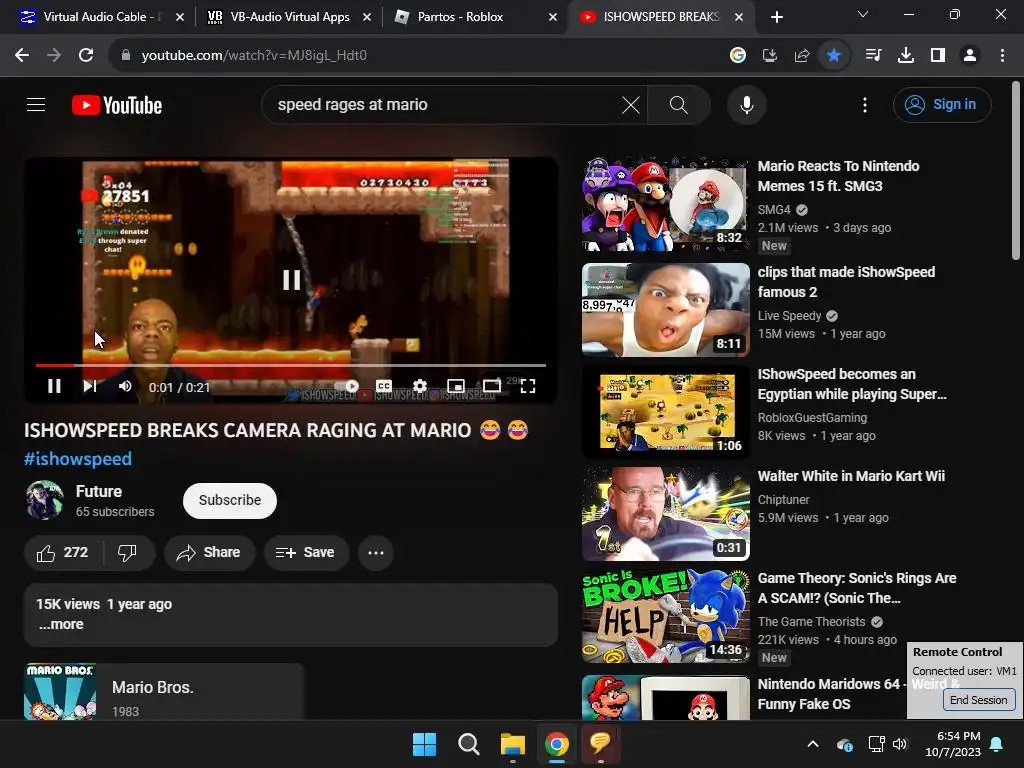Open Walter White in Mario Kart Wii
The height and width of the screenshot is (768, 1024).
click(x=851, y=476)
